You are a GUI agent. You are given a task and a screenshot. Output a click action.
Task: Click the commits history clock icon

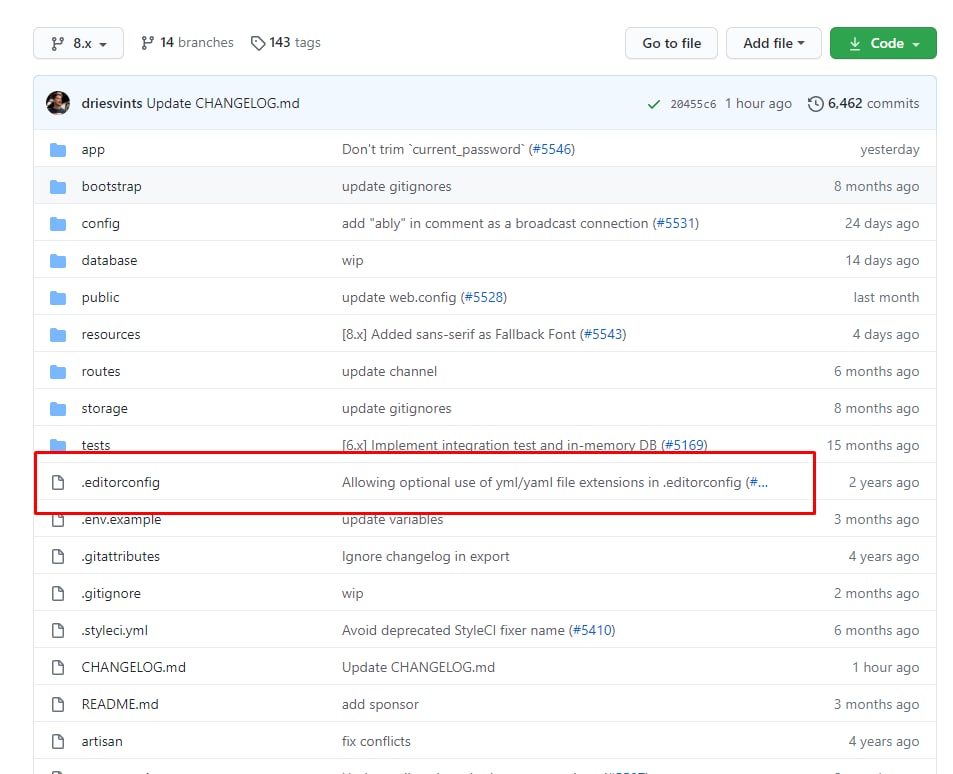click(815, 104)
